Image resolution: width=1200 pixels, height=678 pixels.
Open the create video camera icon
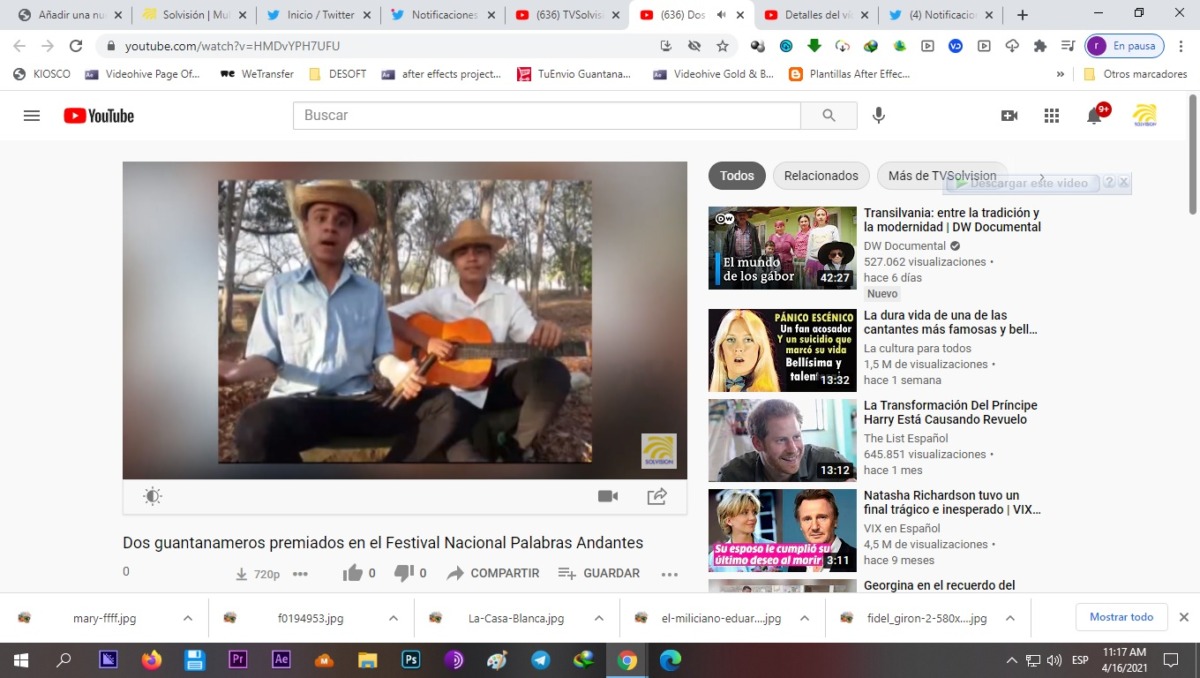(x=1009, y=115)
